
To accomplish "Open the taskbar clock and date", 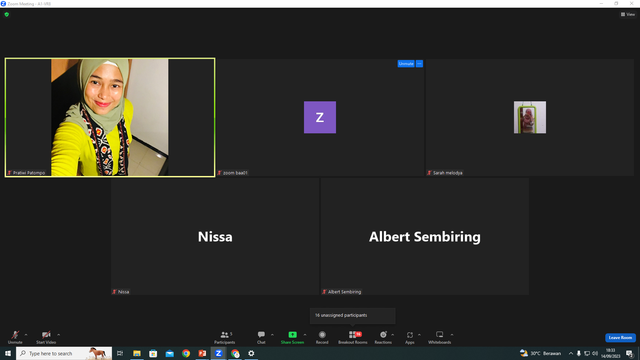I will coord(611,353).
